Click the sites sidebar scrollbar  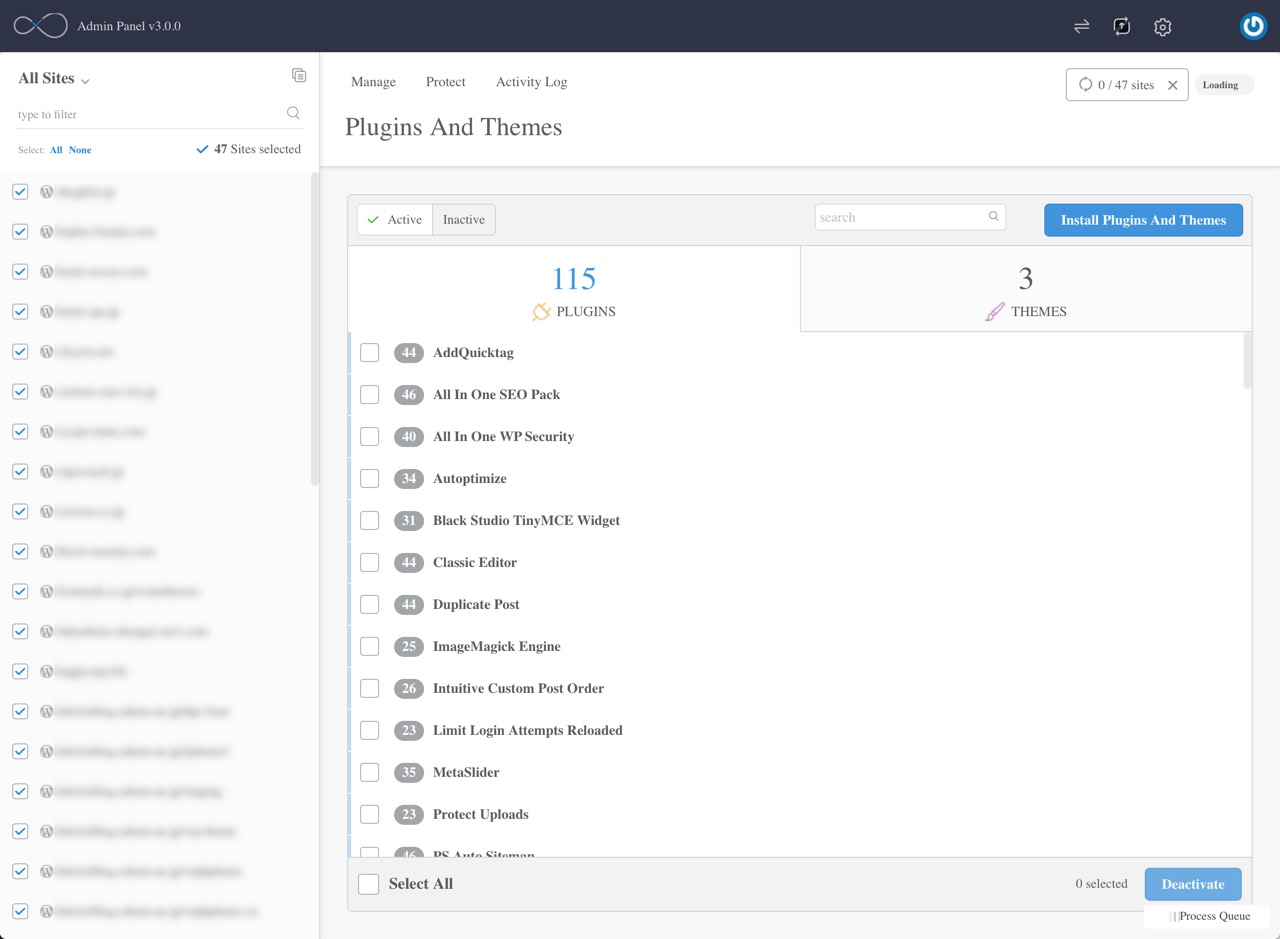315,330
